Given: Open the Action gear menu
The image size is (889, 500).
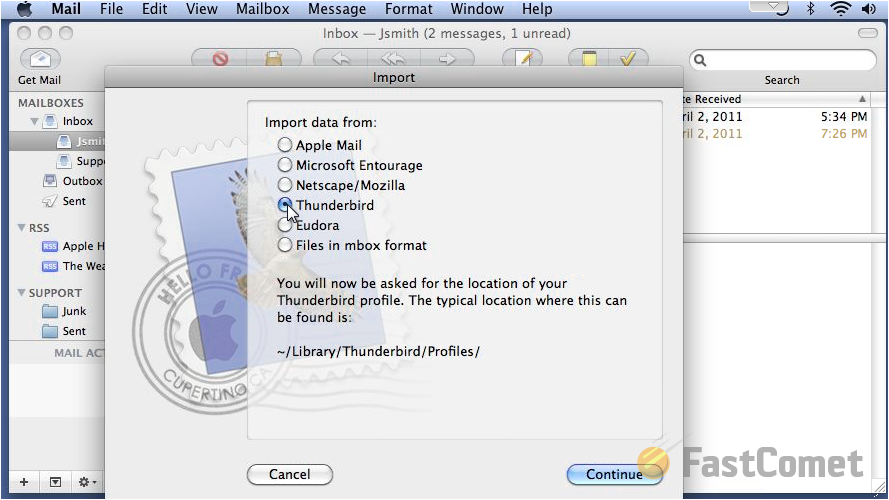Looking at the screenshot, I should click(x=87, y=482).
